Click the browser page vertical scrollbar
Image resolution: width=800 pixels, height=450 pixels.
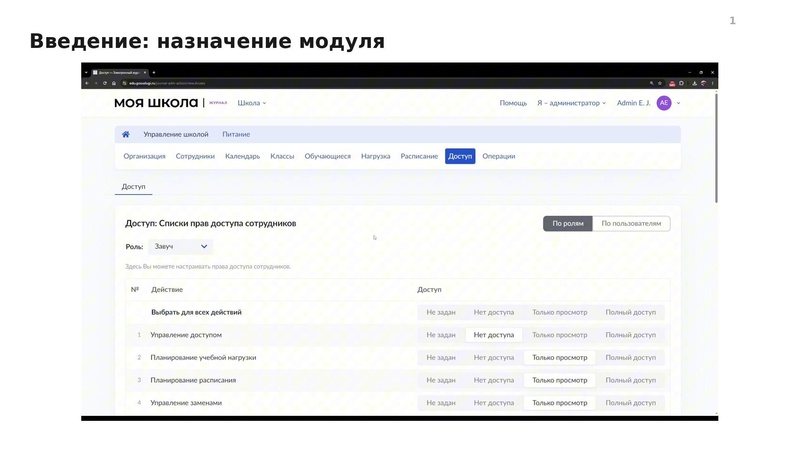pyautogui.click(x=716, y=148)
